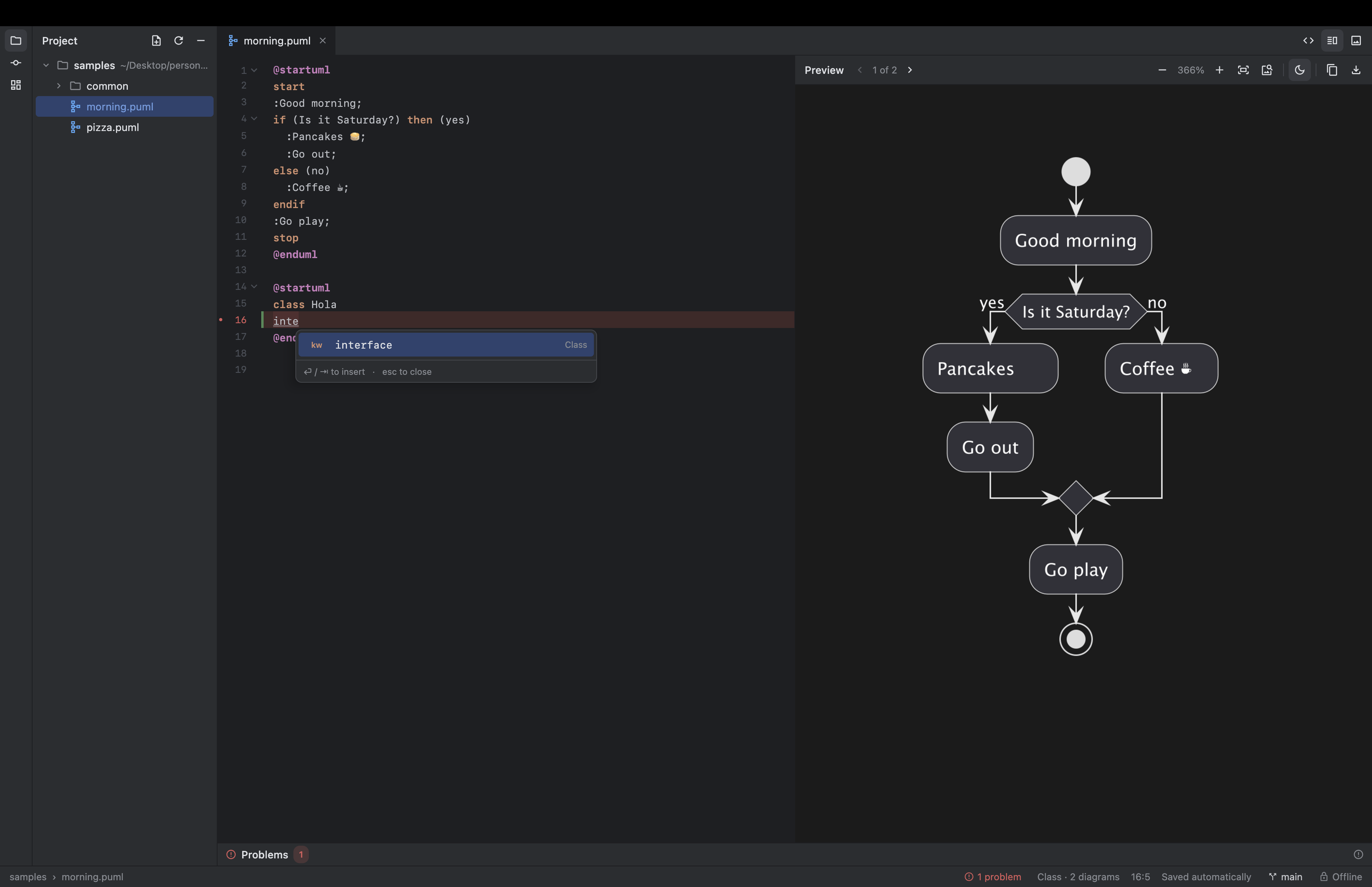Click the 1 of 2 page indicator

(884, 70)
